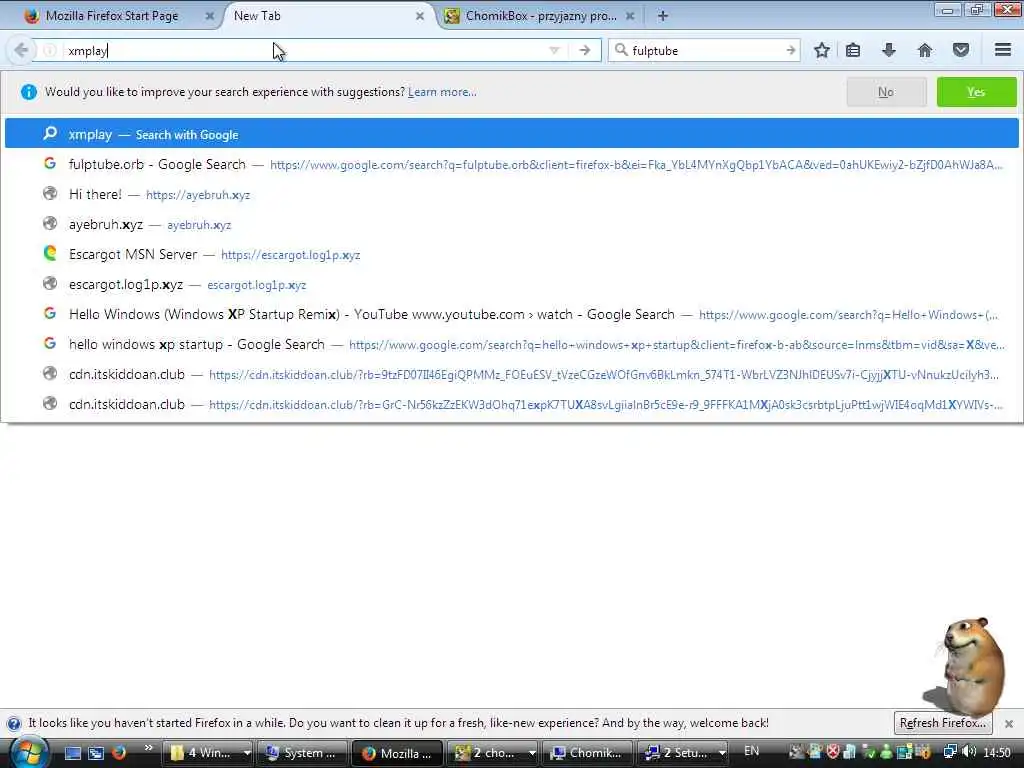This screenshot has width=1024, height=768.
Task: Open the Downloads arrow icon
Action: coord(888,50)
